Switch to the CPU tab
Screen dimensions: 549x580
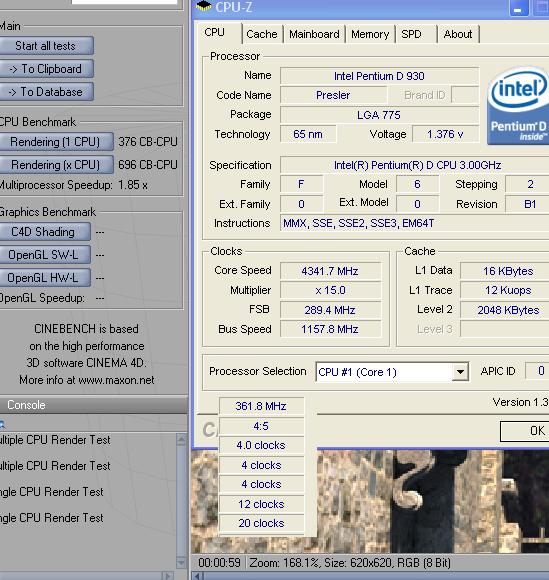pyautogui.click(x=219, y=33)
